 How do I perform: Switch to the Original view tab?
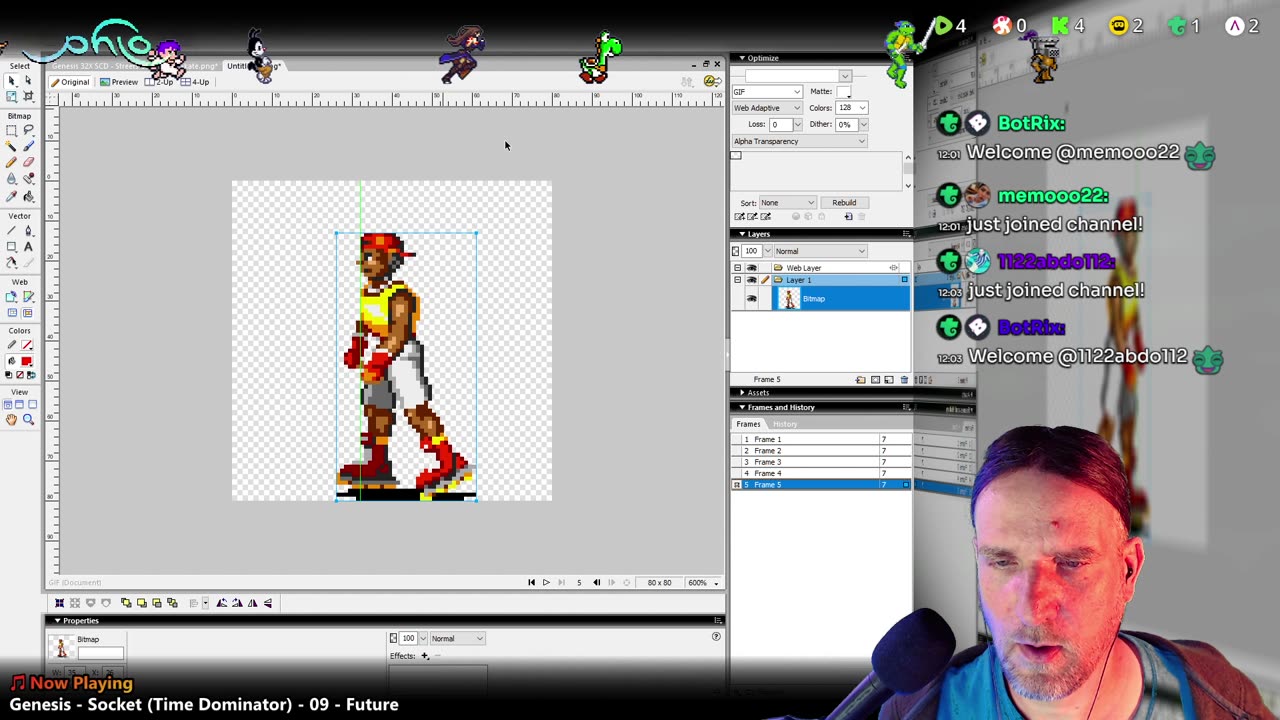click(x=70, y=82)
